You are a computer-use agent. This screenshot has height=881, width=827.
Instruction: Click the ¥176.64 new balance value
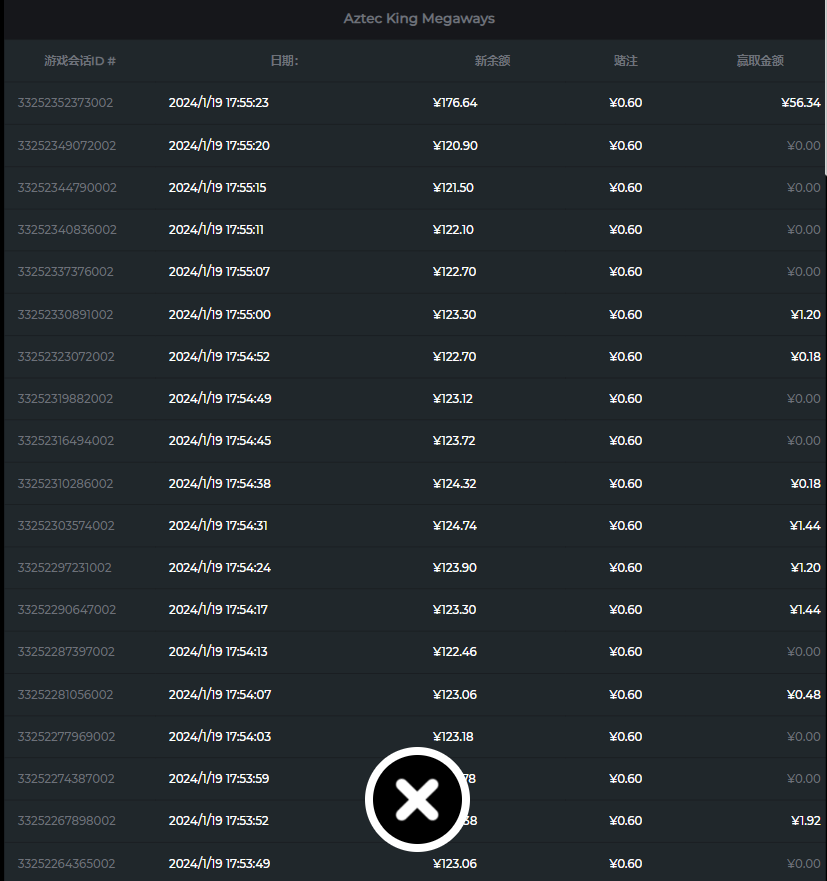455,103
